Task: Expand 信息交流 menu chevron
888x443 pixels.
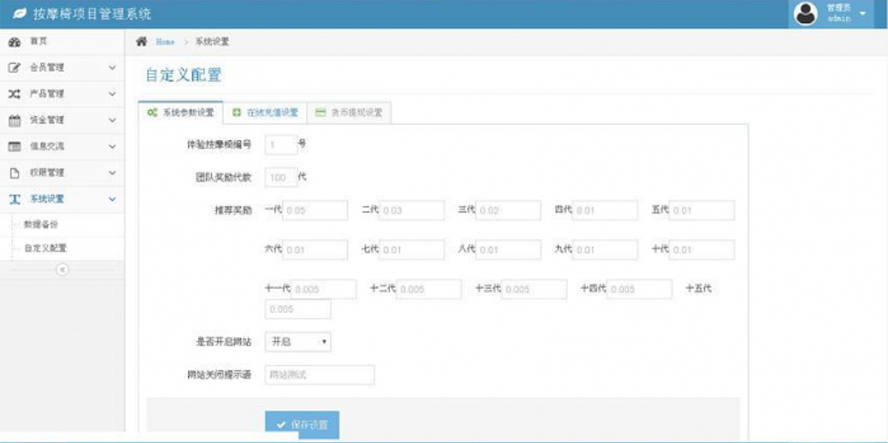Action: tap(112, 146)
